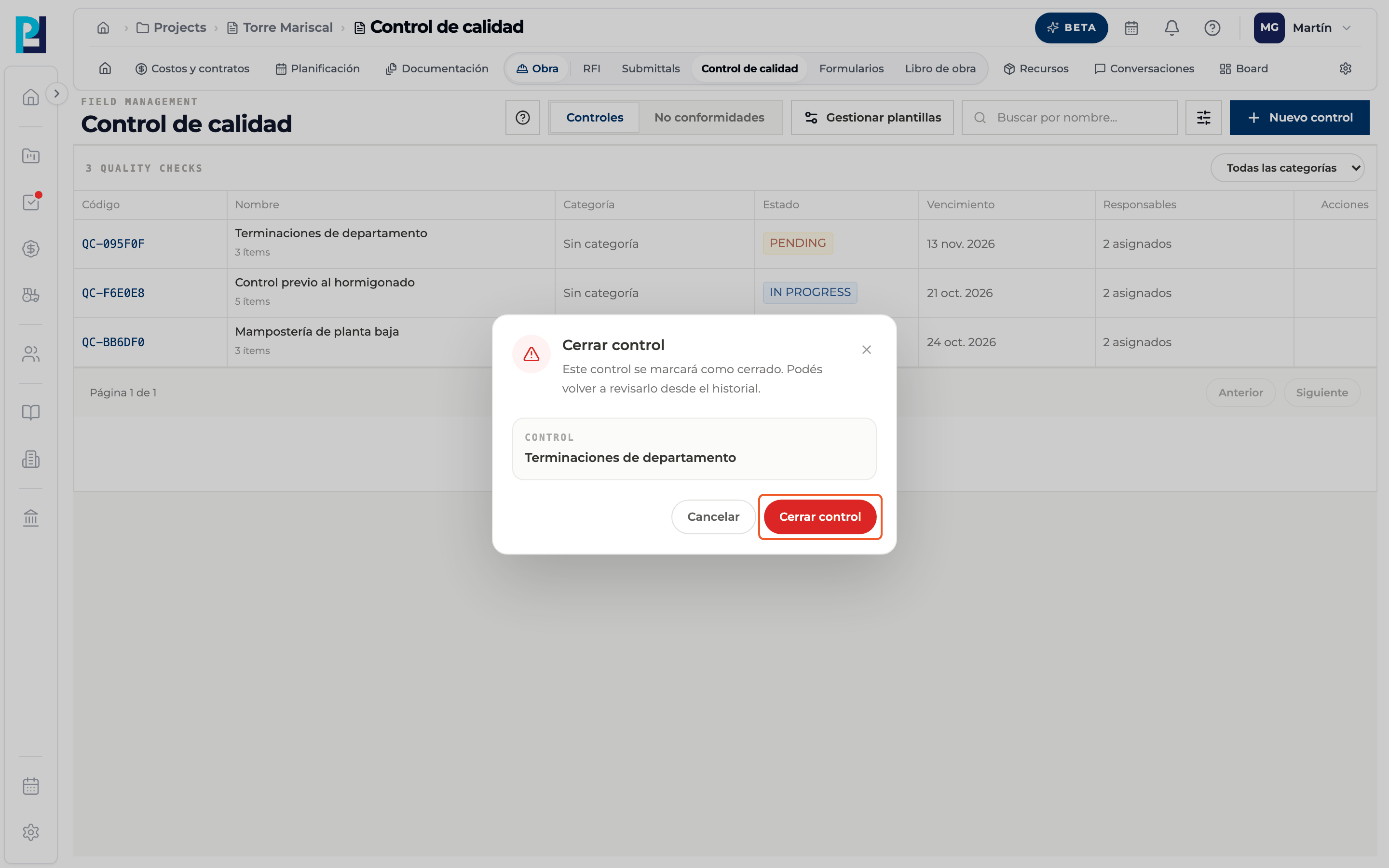Switch to RFI tab

coord(591,68)
